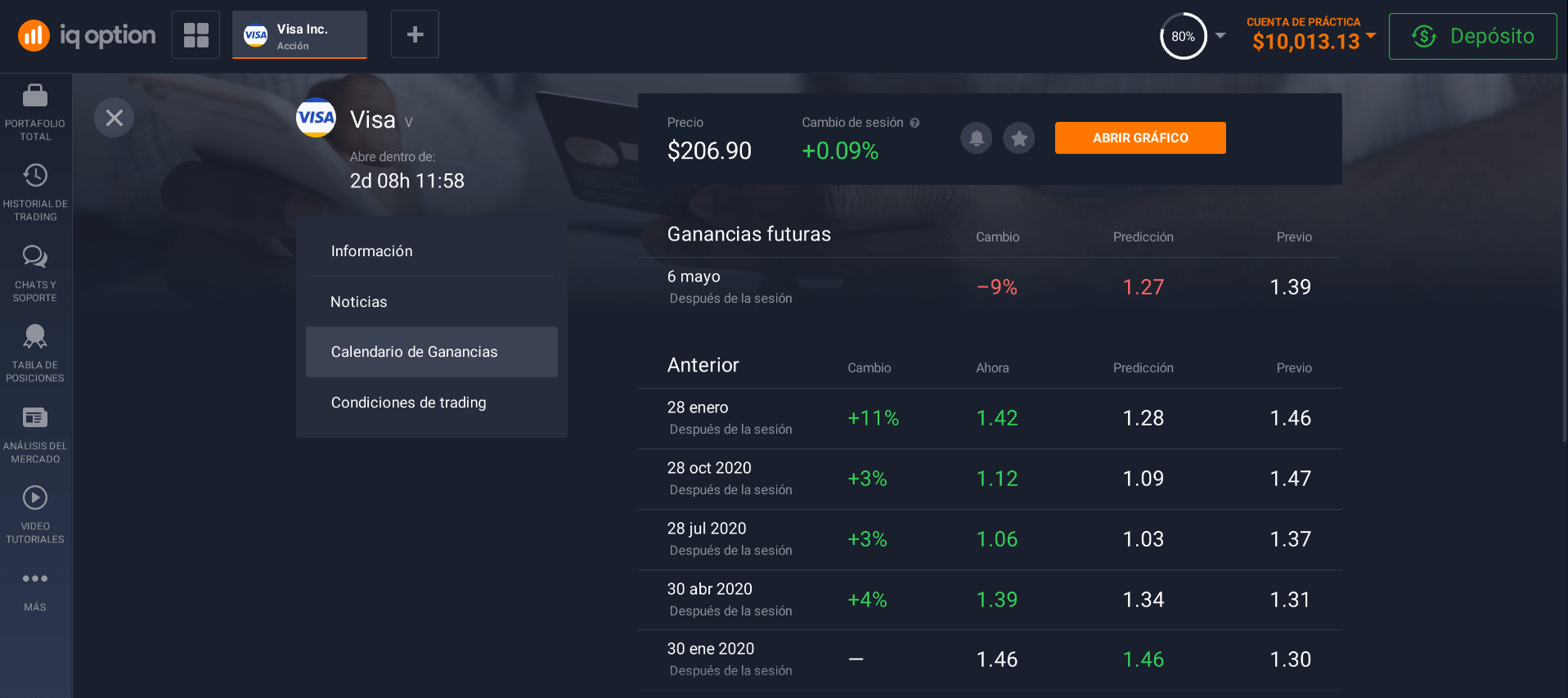This screenshot has height=698, width=1568.
Task: Click the price $206.90
Action: pos(709,151)
